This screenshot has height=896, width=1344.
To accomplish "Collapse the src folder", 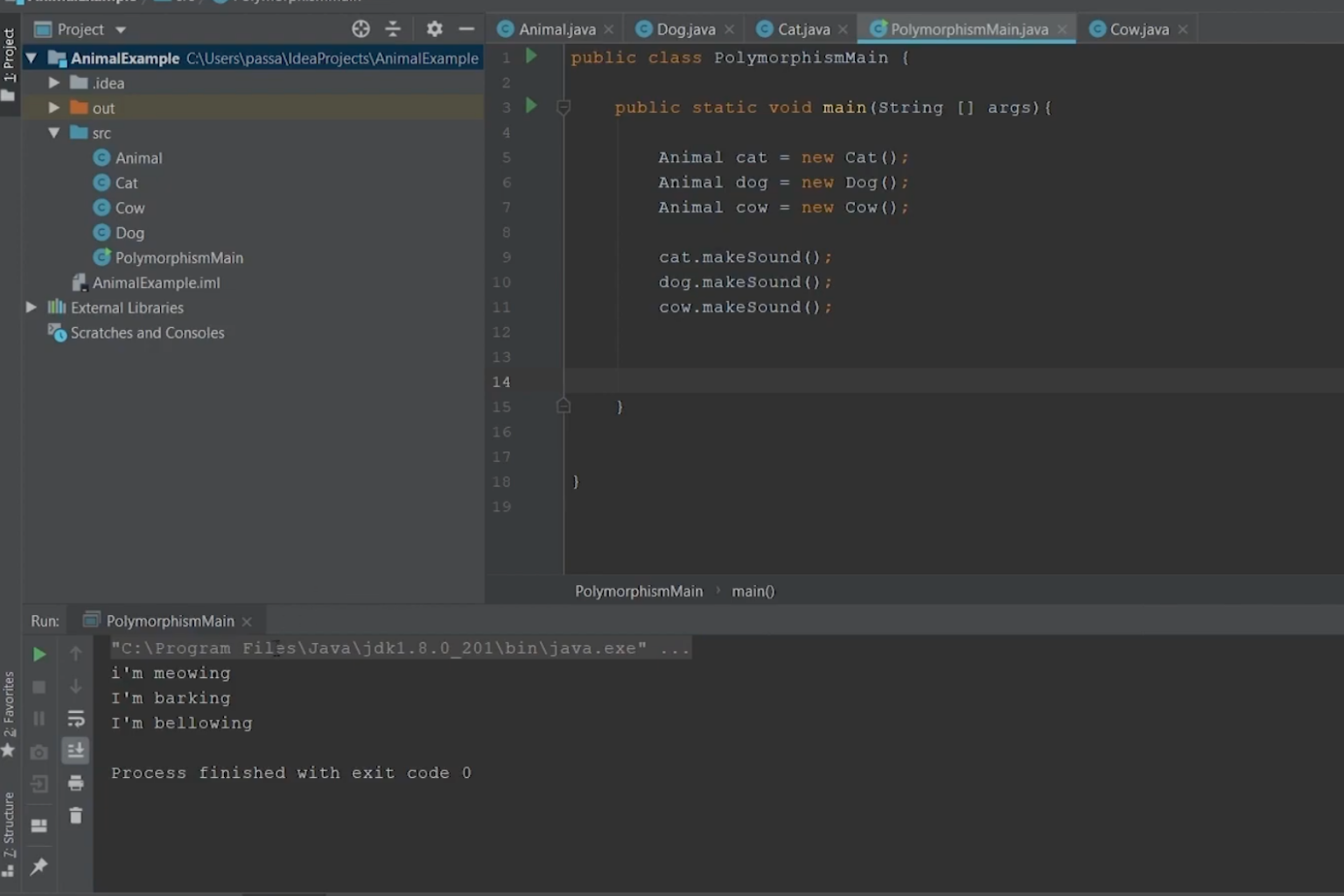I will 54,133.
